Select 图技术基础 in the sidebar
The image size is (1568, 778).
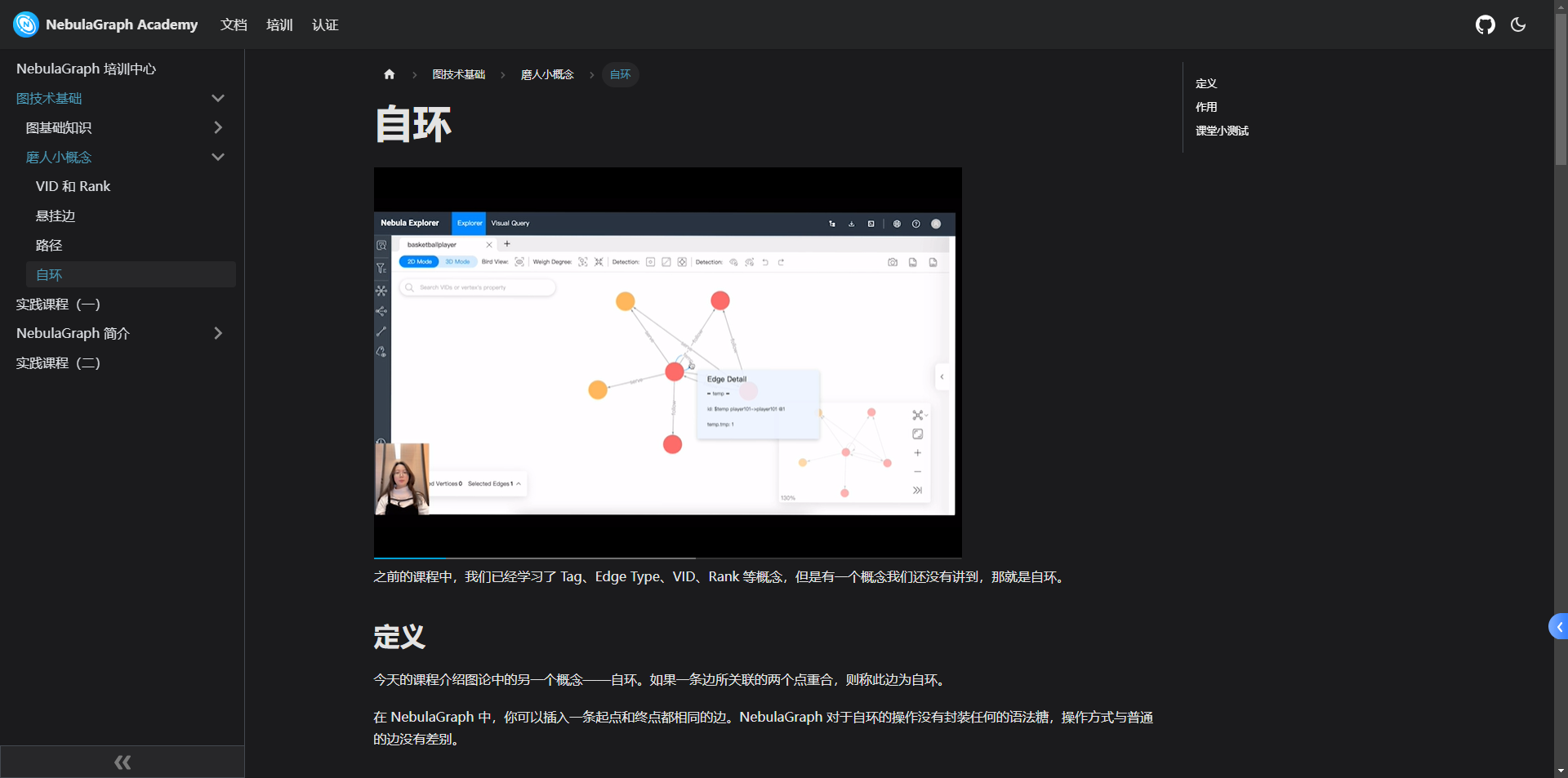[x=49, y=98]
